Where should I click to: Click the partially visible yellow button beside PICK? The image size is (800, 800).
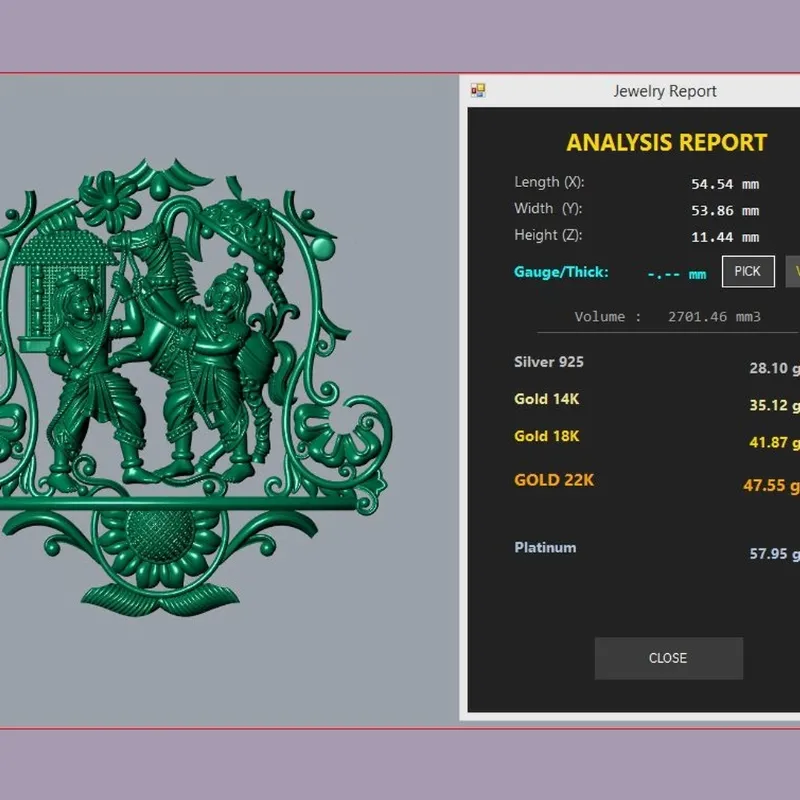[793, 271]
